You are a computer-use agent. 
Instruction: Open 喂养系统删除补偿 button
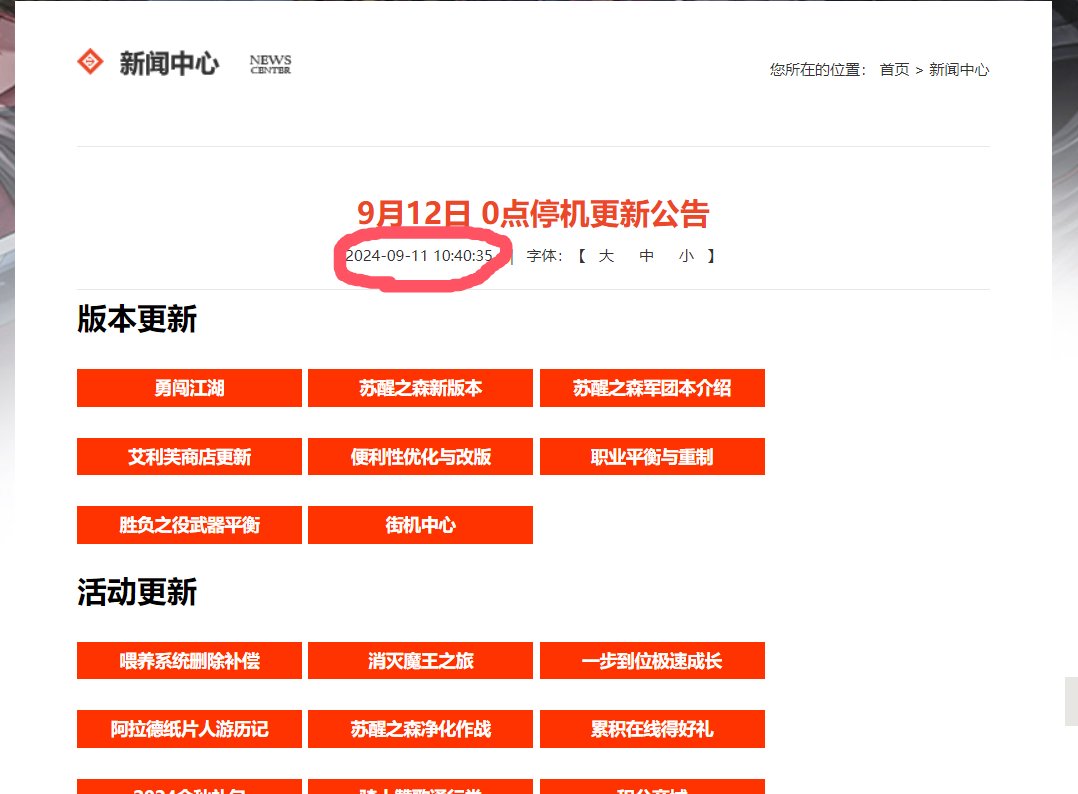coord(189,661)
